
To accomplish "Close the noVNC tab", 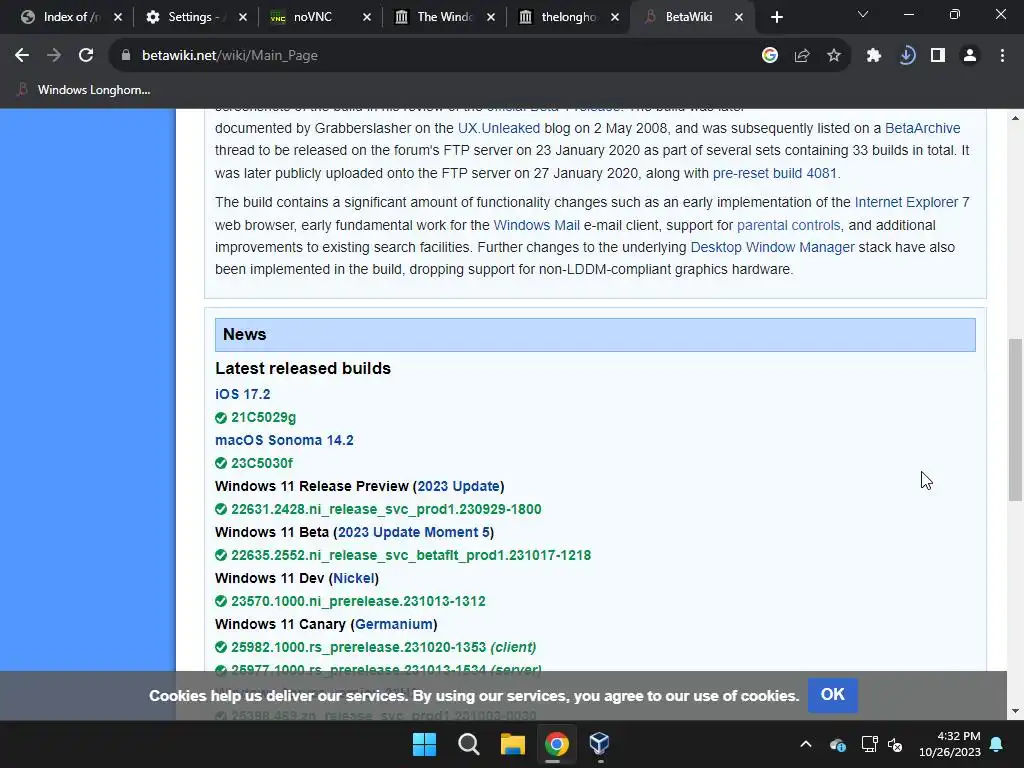I will coord(367,17).
